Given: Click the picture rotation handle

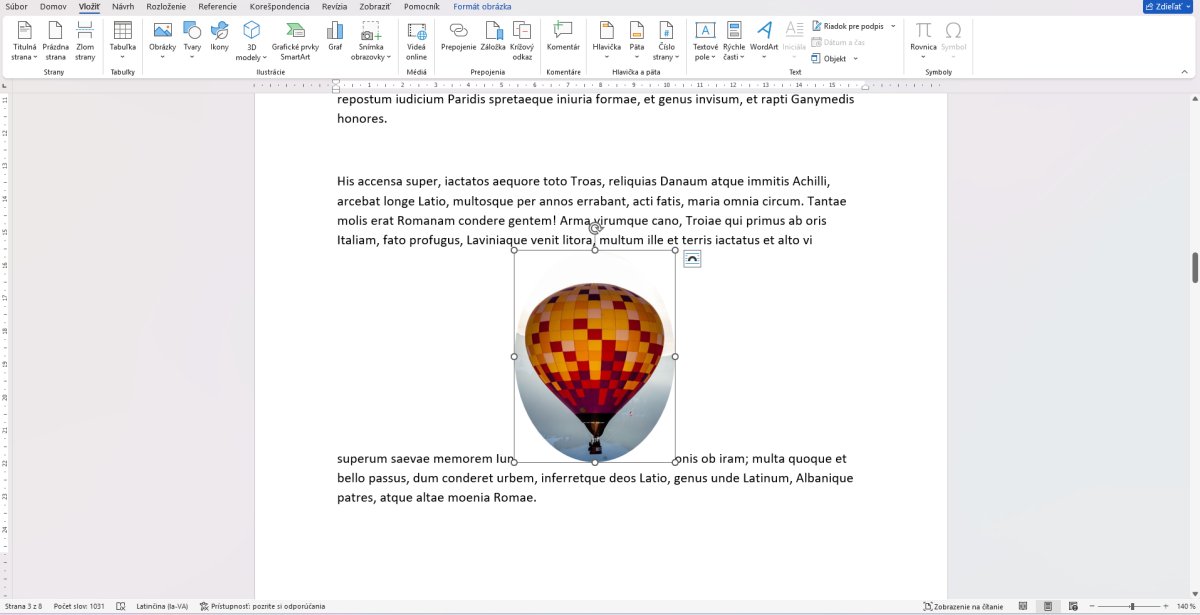Looking at the screenshot, I should (x=595, y=229).
